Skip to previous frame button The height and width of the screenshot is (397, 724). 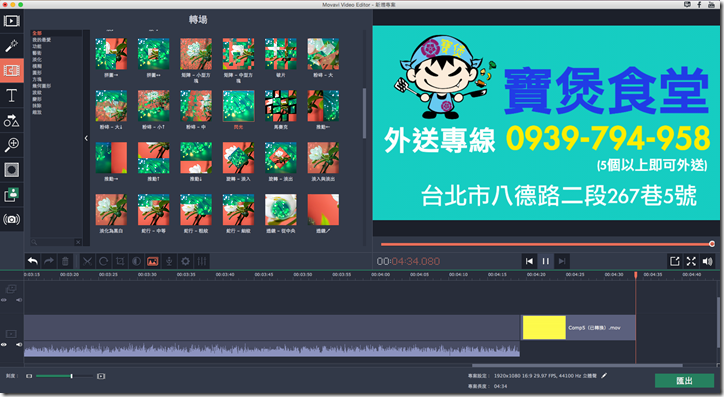pyautogui.click(x=529, y=261)
